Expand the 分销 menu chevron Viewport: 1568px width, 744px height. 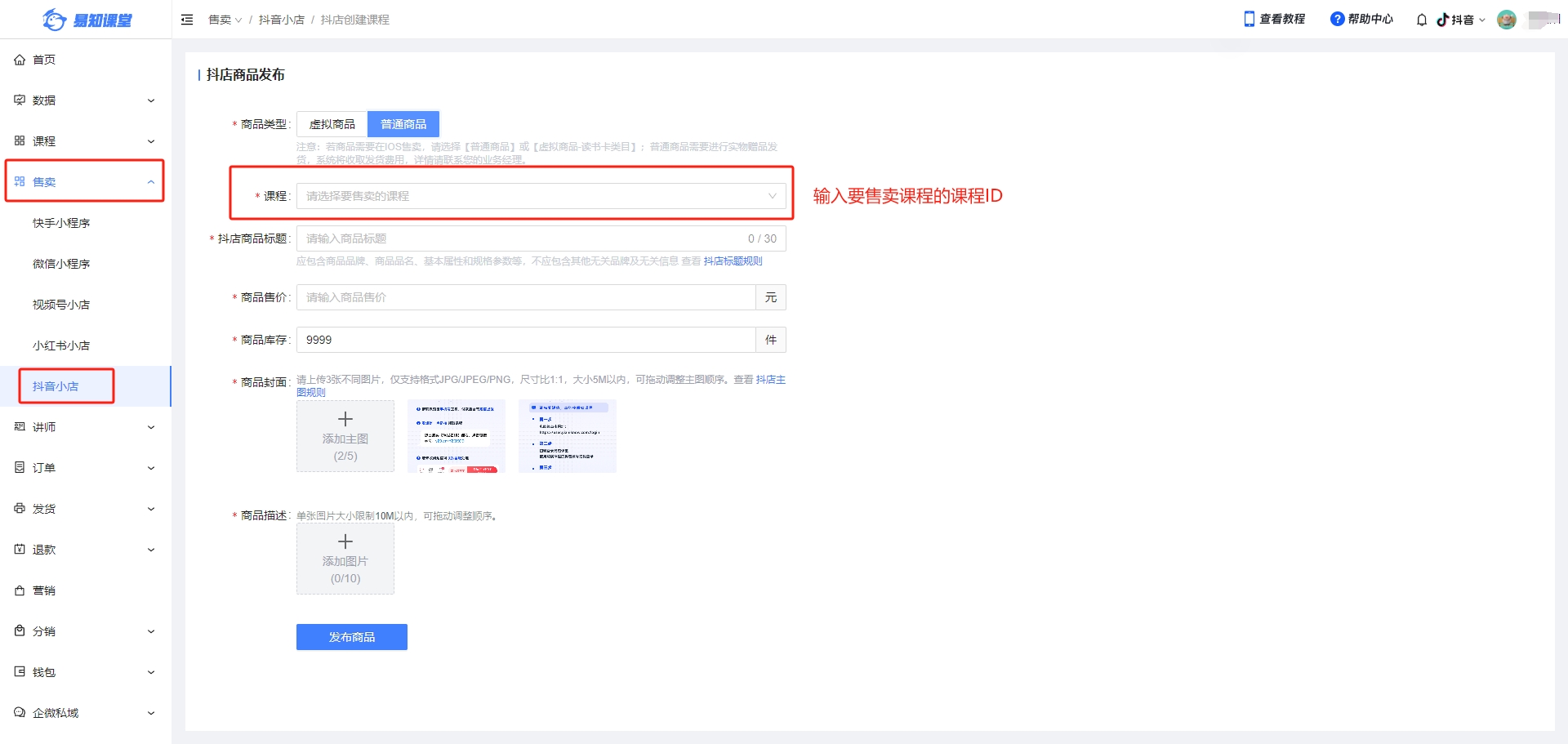click(x=151, y=631)
